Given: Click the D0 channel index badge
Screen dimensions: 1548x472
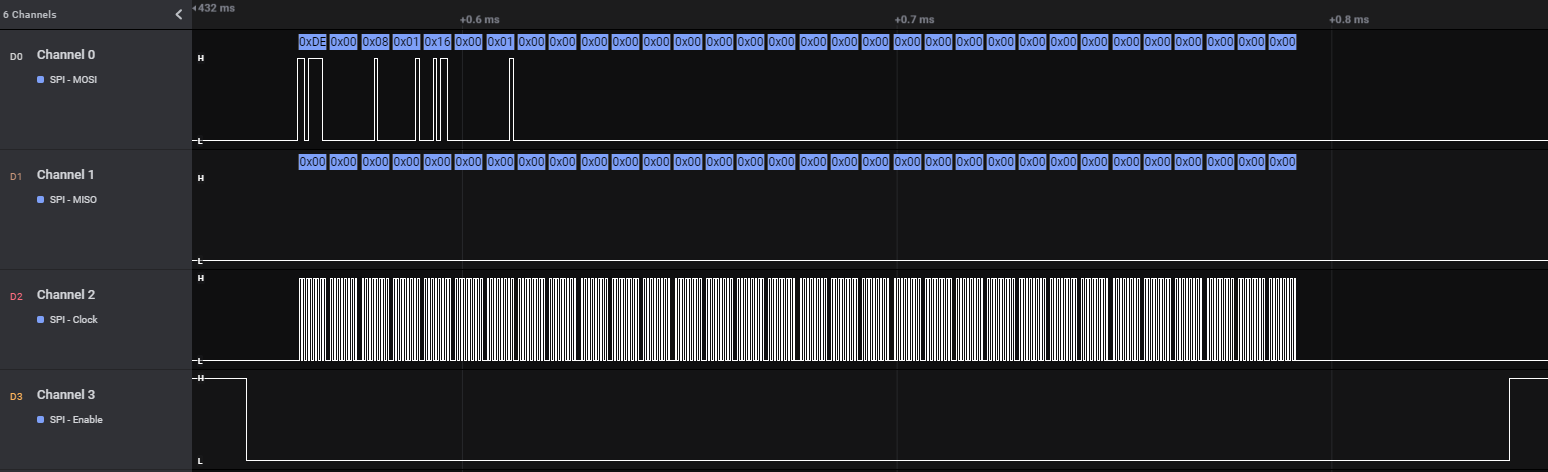Looking at the screenshot, I should tap(15, 56).
